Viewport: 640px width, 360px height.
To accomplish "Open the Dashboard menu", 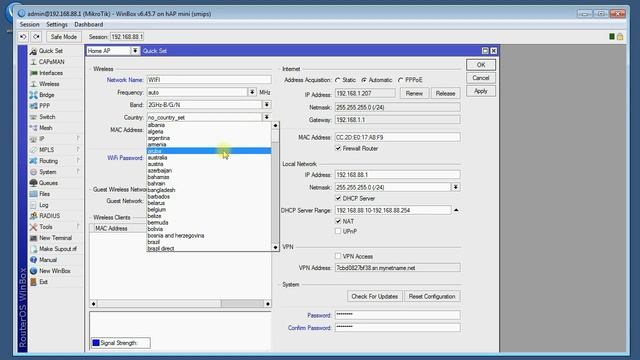I will click(89, 24).
